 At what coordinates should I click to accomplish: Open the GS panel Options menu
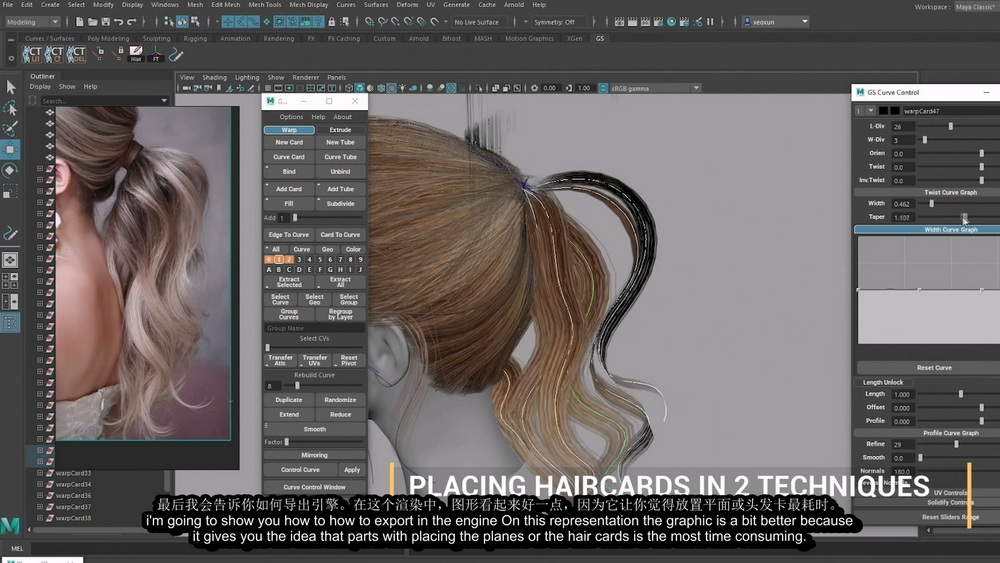pyautogui.click(x=291, y=117)
